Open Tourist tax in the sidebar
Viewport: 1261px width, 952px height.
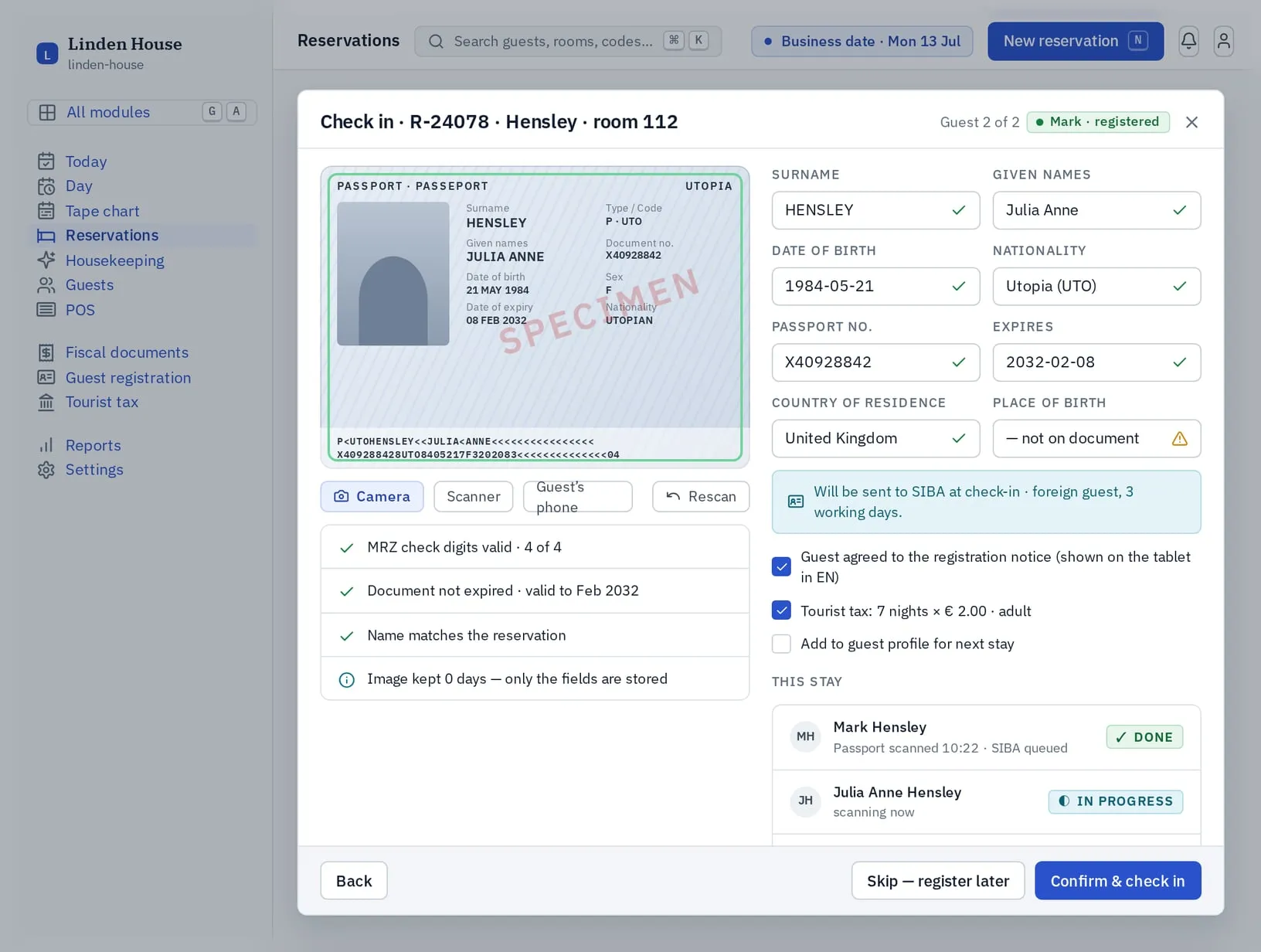click(x=142, y=402)
